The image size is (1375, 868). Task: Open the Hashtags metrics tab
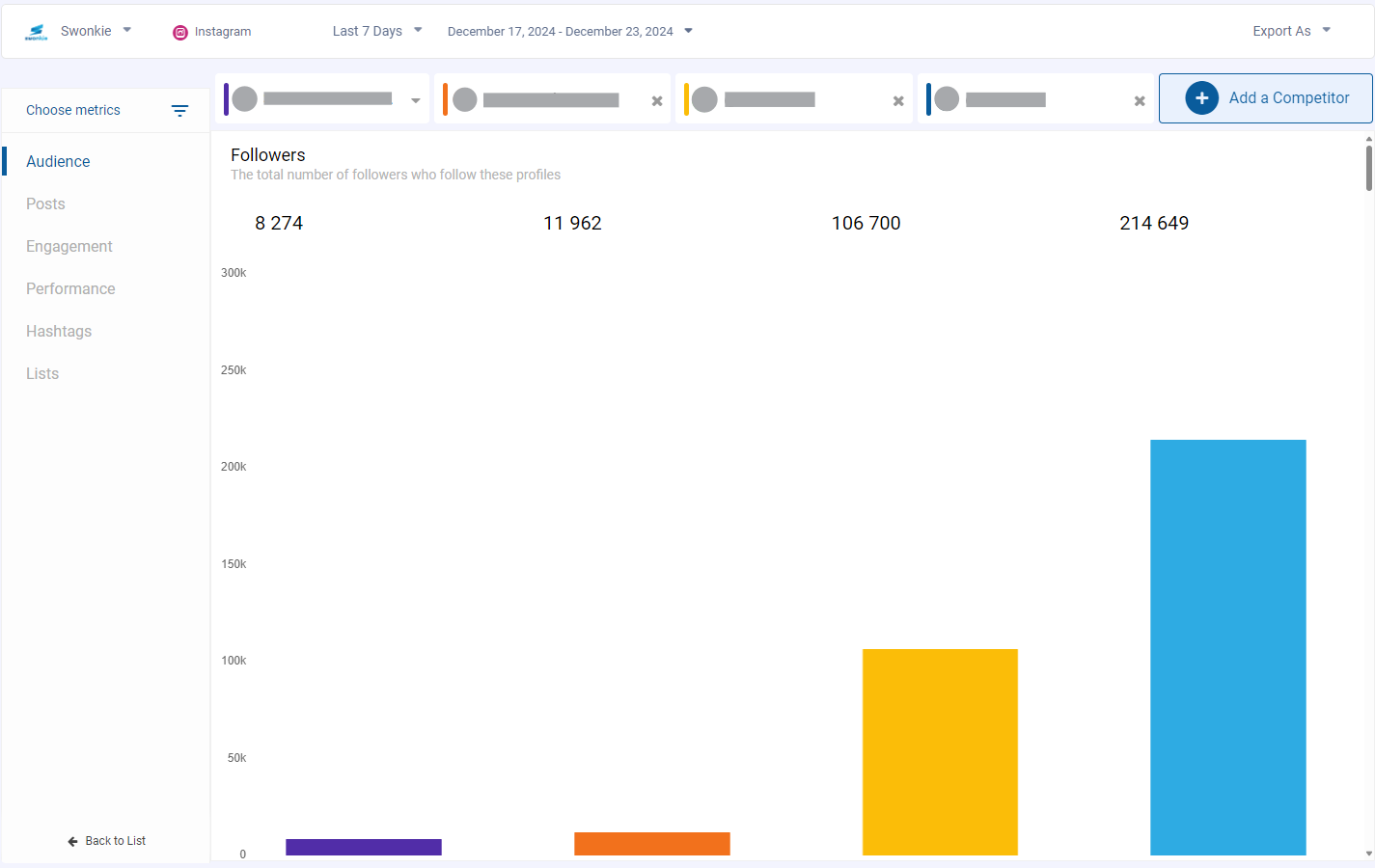point(59,331)
